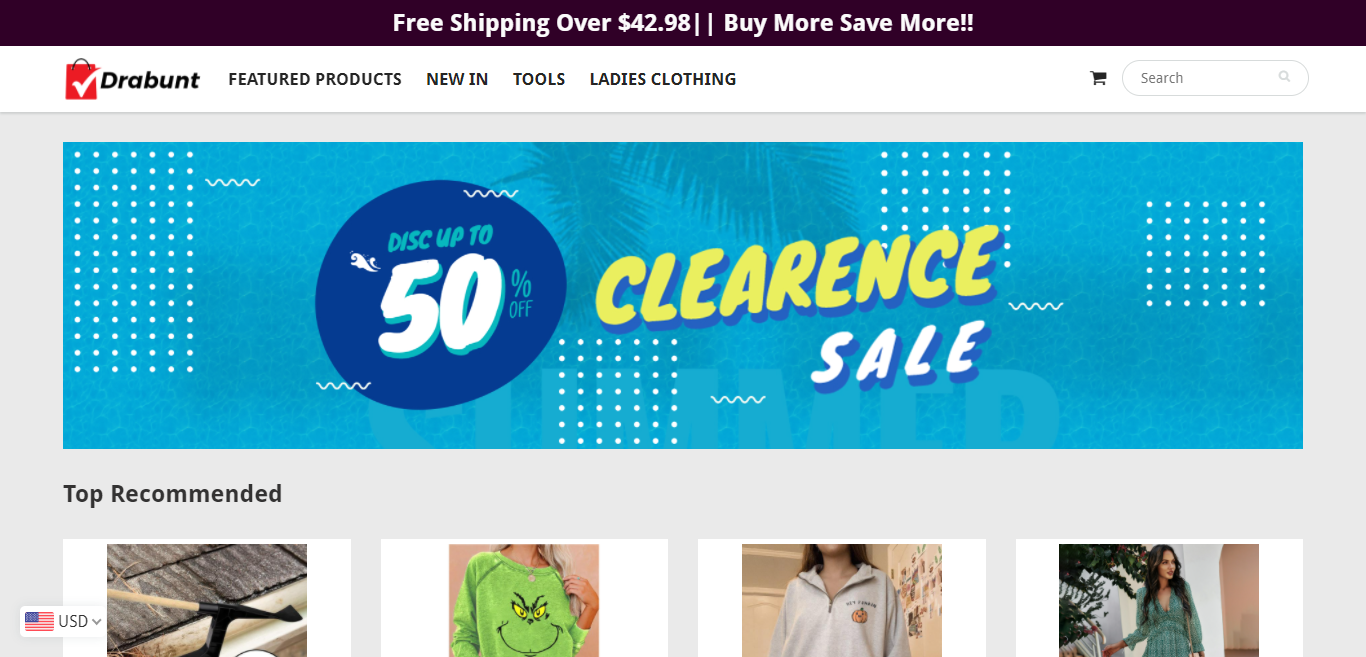Open the green floral dress product
1366x657 pixels.
[1159, 600]
